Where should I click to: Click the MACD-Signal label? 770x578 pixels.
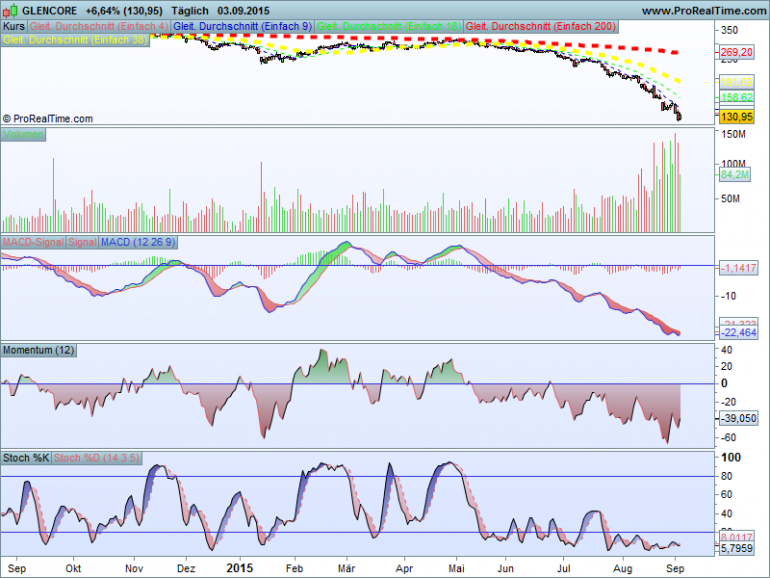point(33,242)
